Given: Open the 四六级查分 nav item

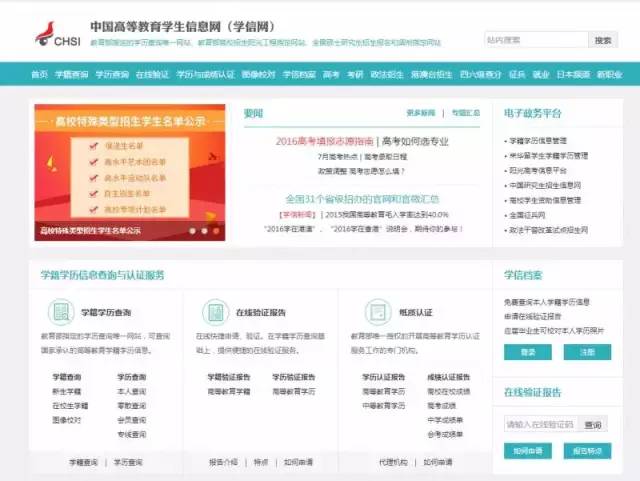Looking at the screenshot, I should coord(480,74).
